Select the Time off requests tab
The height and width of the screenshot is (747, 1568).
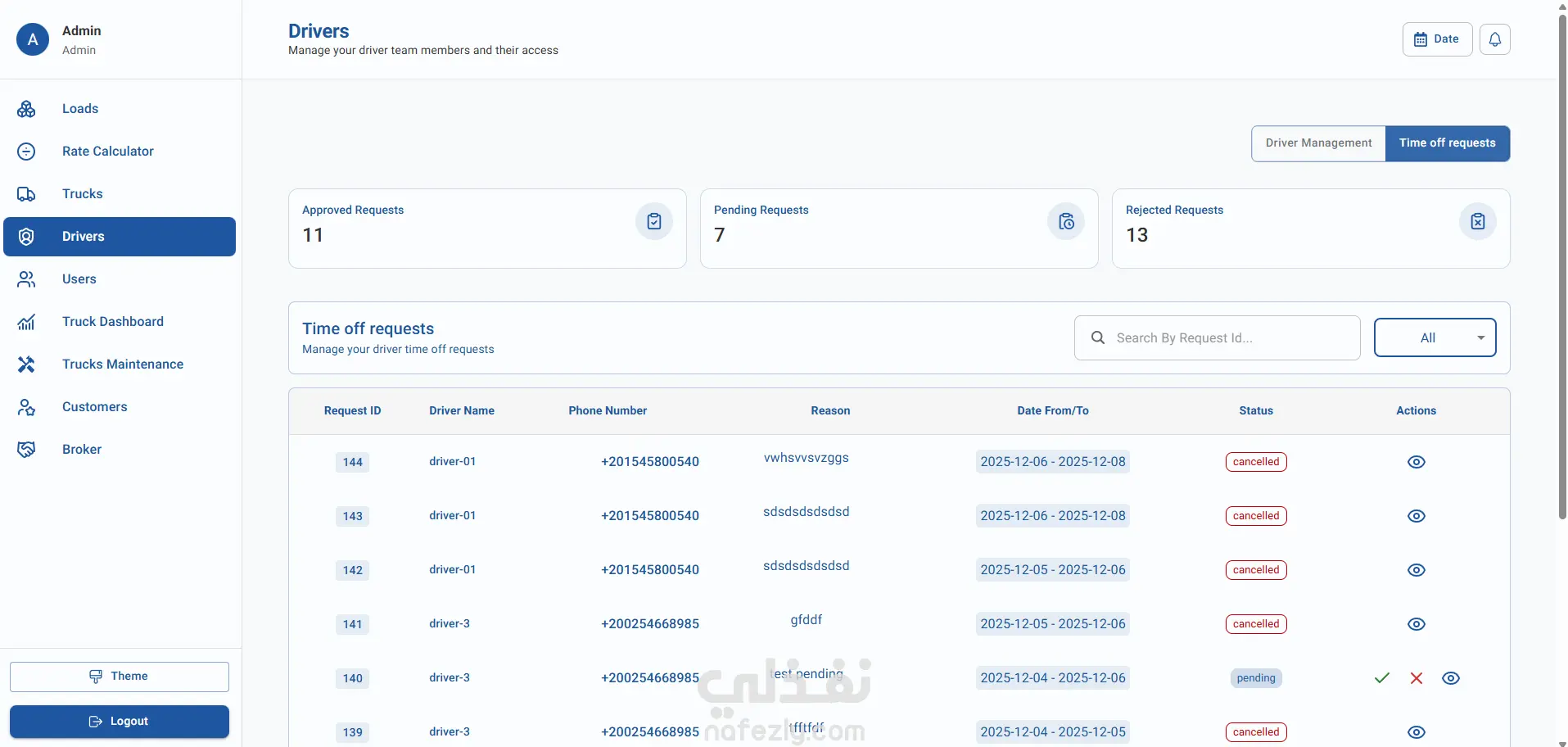coord(1448,143)
